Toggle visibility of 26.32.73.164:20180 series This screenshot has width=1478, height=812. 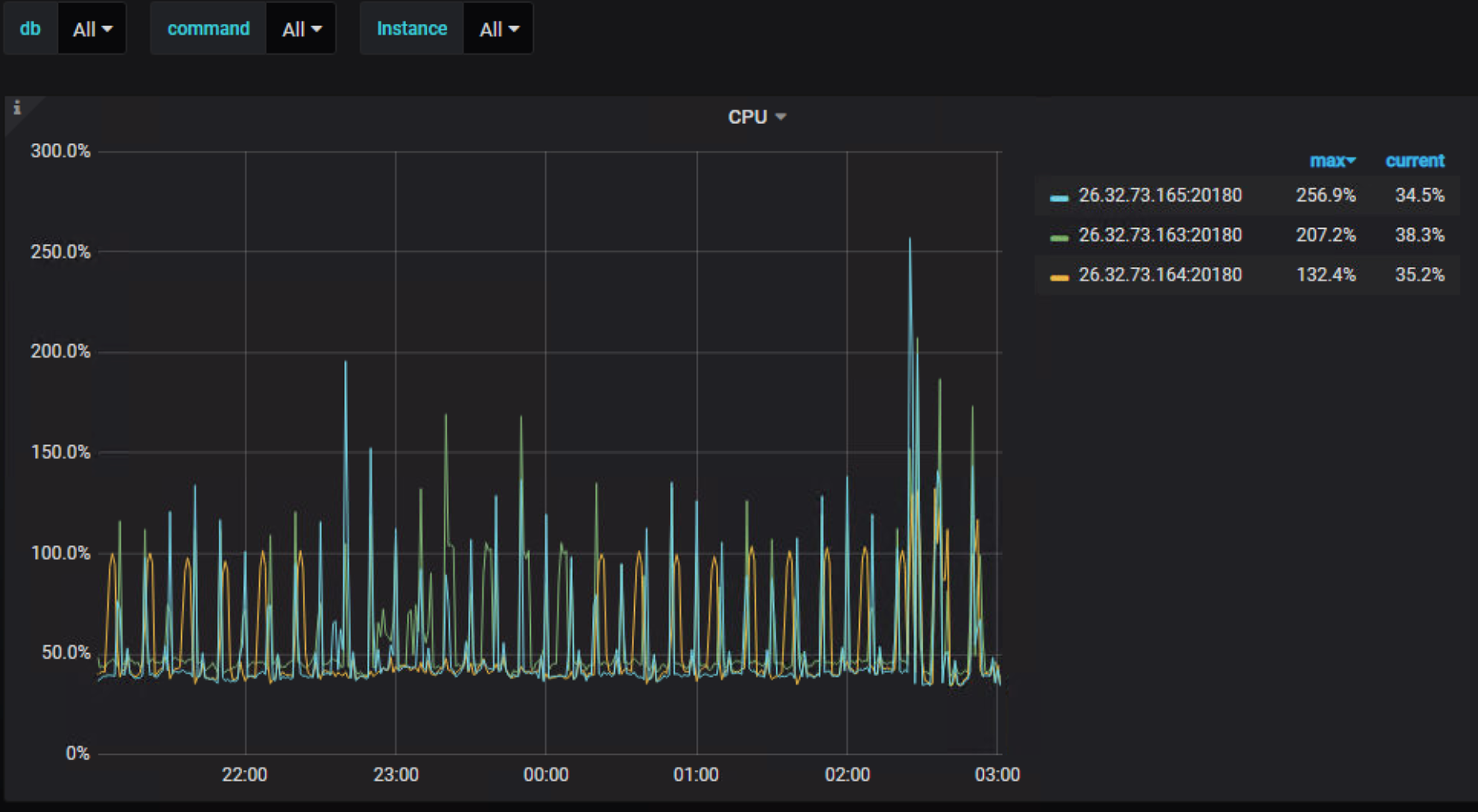[1160, 275]
